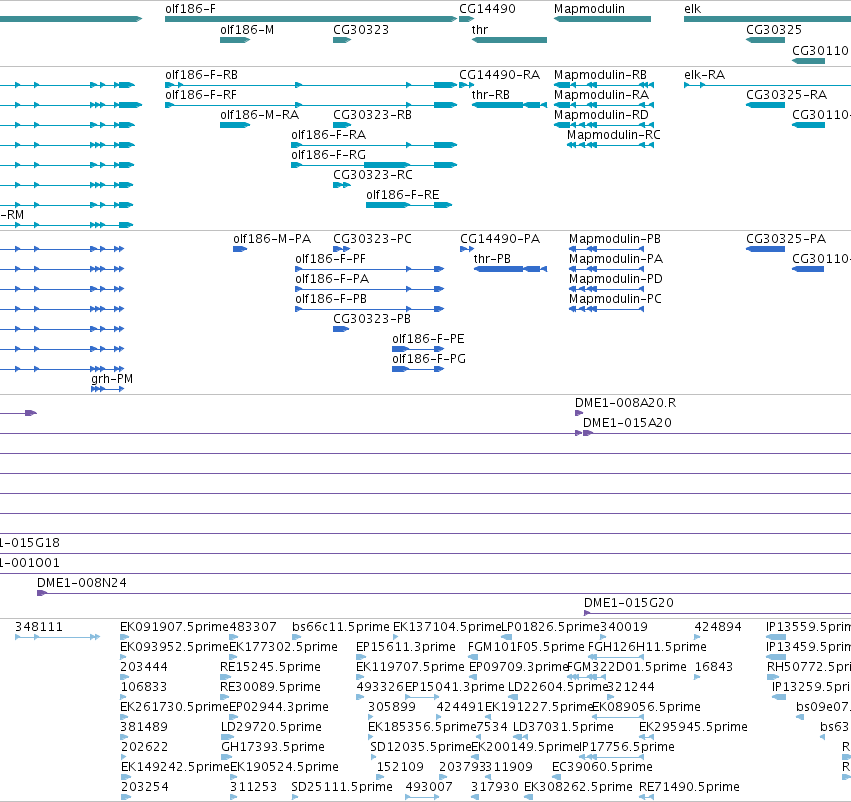Select transcript "olf186-F-RE"
851x802 pixels.
tap(403, 195)
